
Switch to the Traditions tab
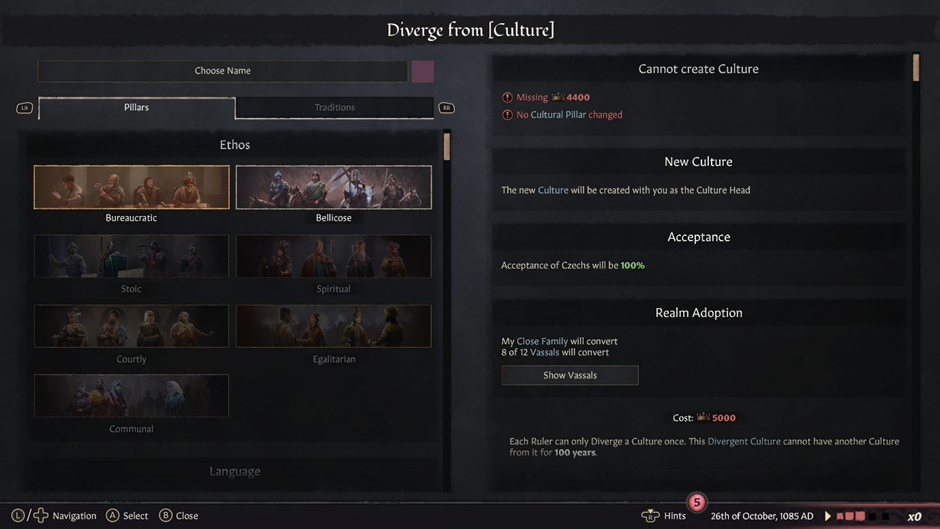(335, 107)
